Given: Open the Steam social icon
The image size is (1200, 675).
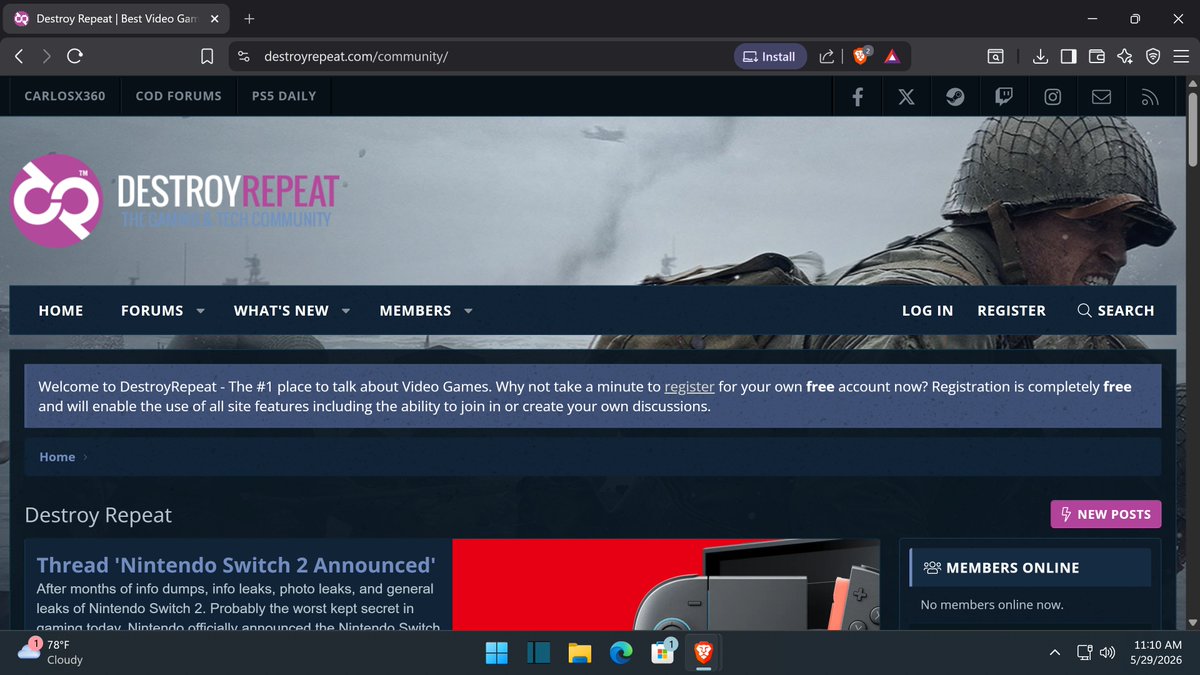Looking at the screenshot, I should click(955, 97).
